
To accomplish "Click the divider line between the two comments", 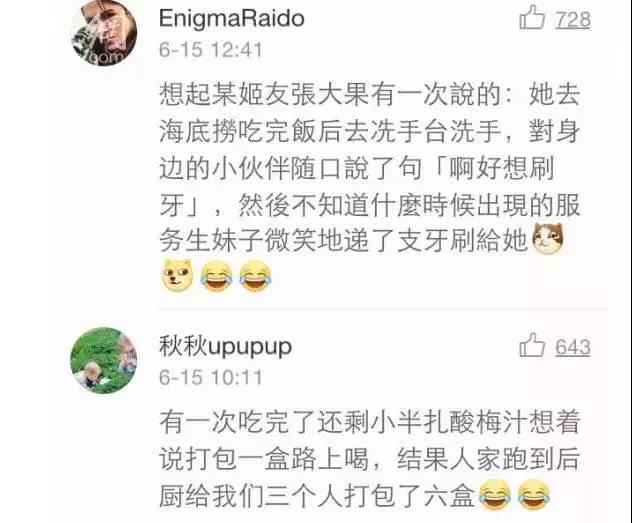I will [x=382, y=309].
